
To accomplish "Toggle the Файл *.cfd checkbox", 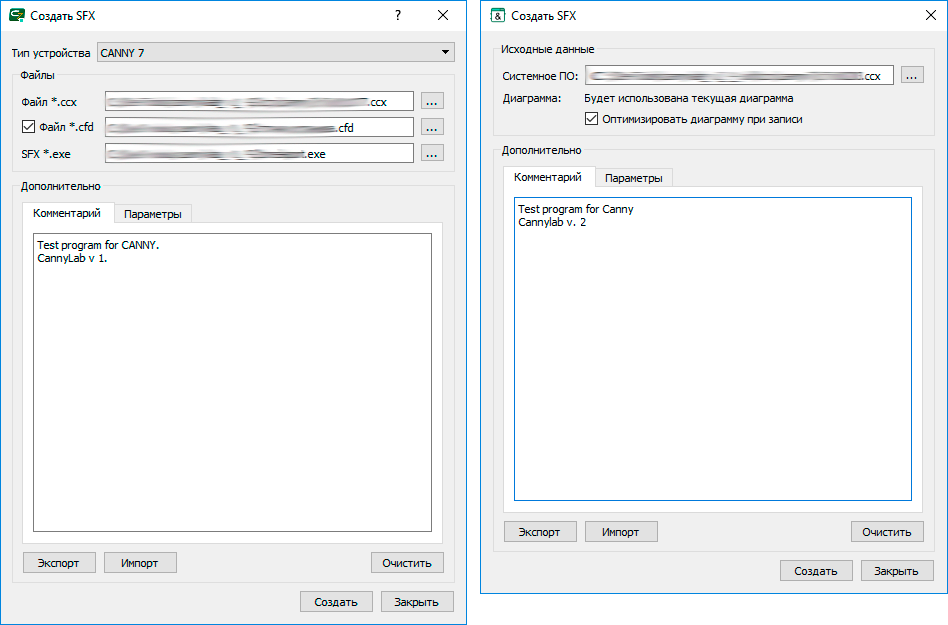I will pyautogui.click(x=28, y=126).
